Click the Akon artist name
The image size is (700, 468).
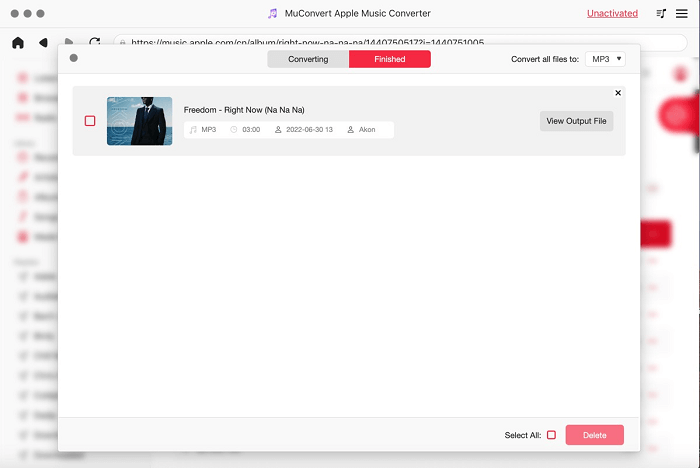click(367, 130)
